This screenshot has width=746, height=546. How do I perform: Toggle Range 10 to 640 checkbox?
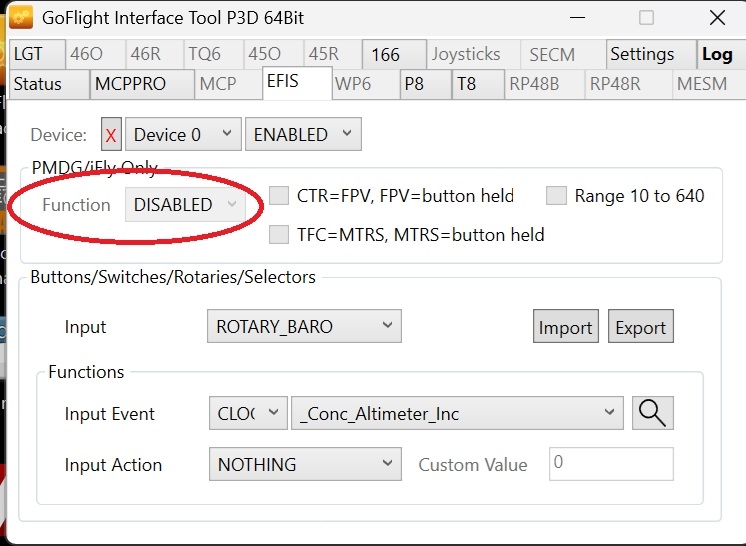click(556, 195)
